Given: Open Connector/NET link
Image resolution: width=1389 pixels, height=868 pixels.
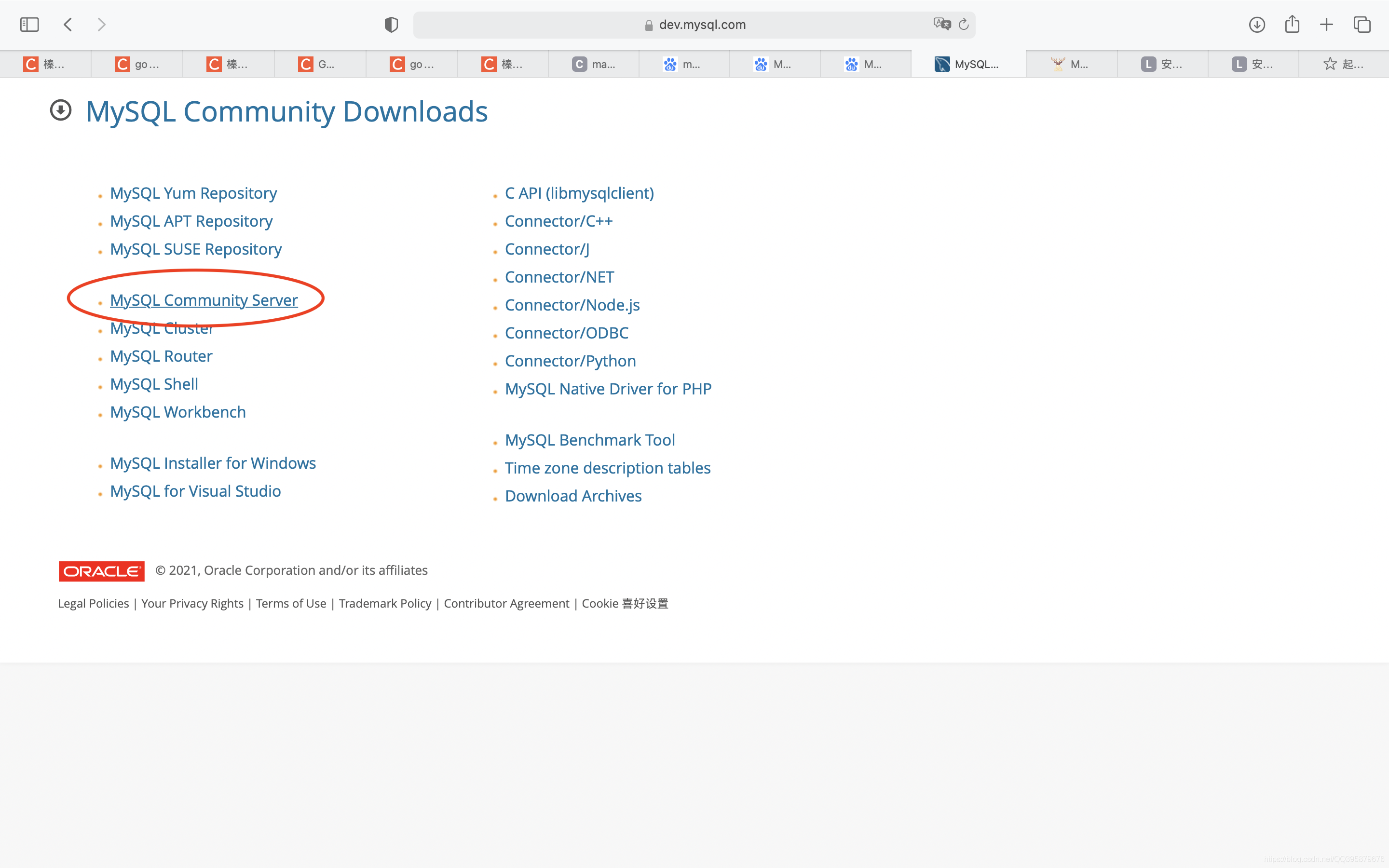Looking at the screenshot, I should click(x=559, y=277).
